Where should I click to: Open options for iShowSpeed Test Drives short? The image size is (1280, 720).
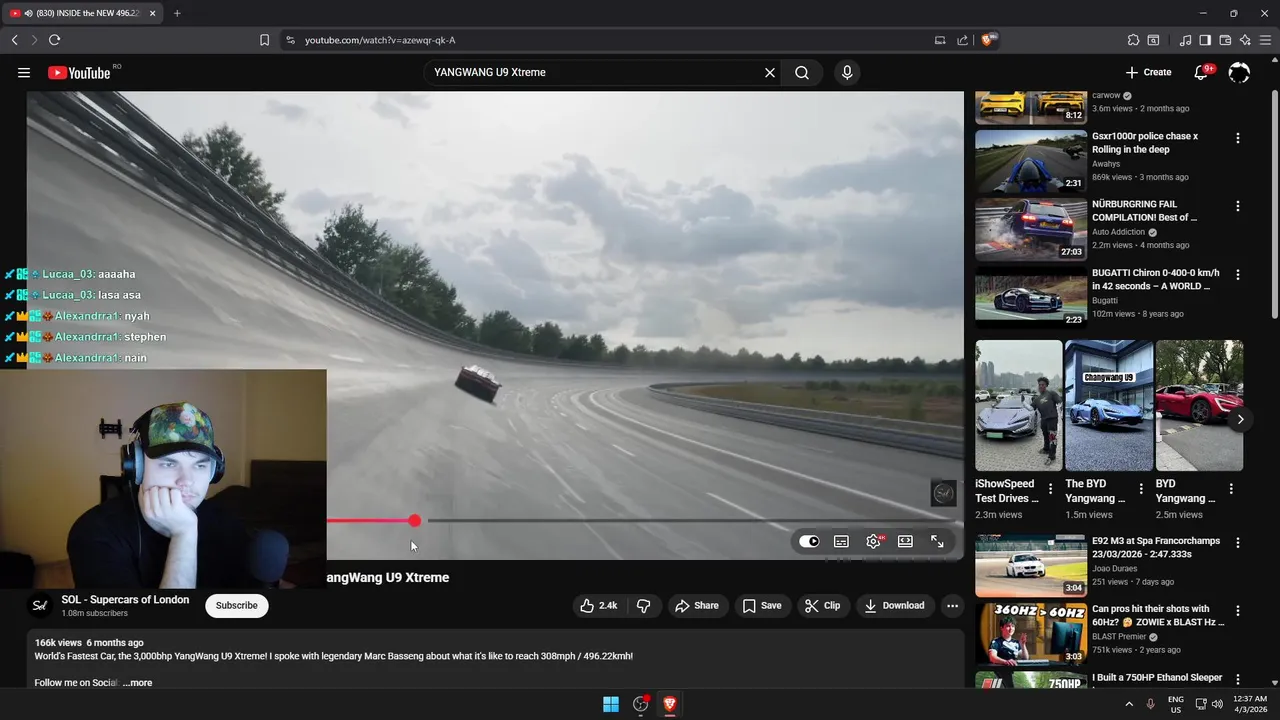(1050, 489)
